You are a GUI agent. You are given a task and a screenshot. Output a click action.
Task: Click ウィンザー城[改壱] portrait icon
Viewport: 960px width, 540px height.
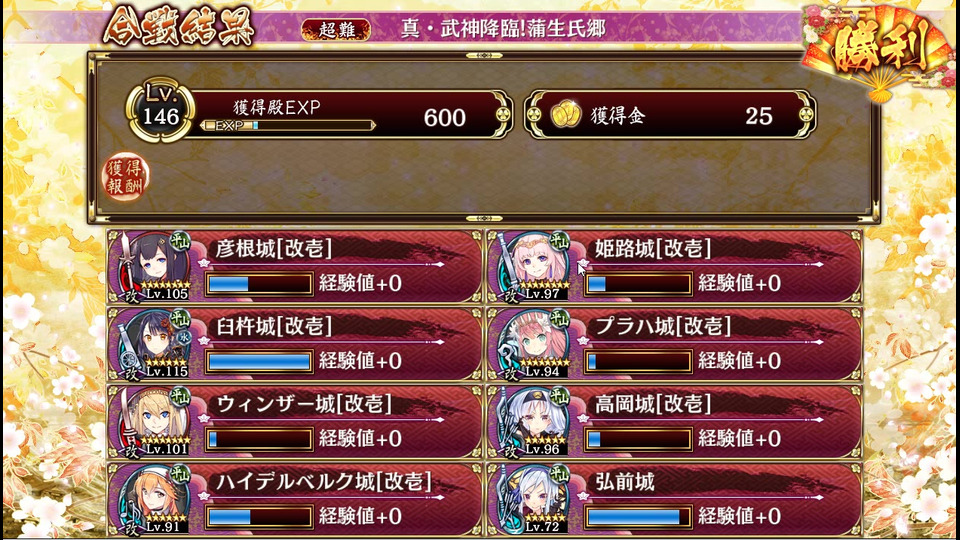[153, 422]
